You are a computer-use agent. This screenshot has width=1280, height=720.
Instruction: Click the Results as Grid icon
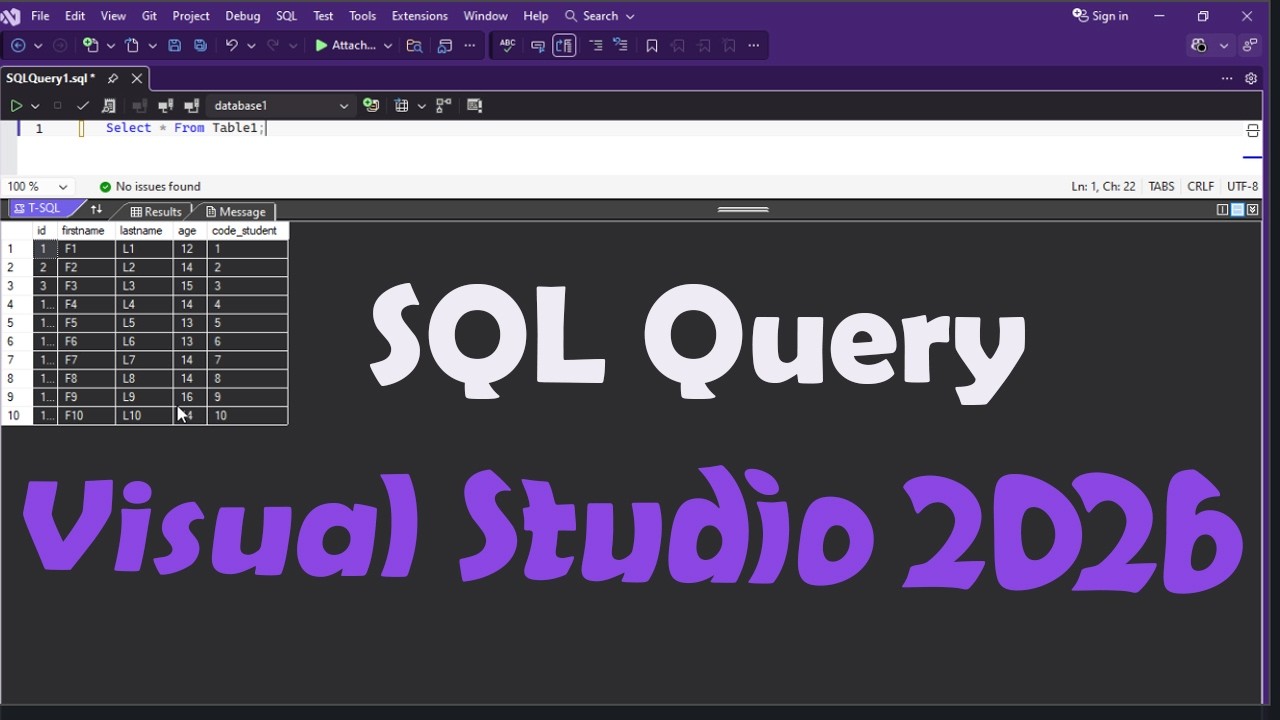tap(401, 105)
